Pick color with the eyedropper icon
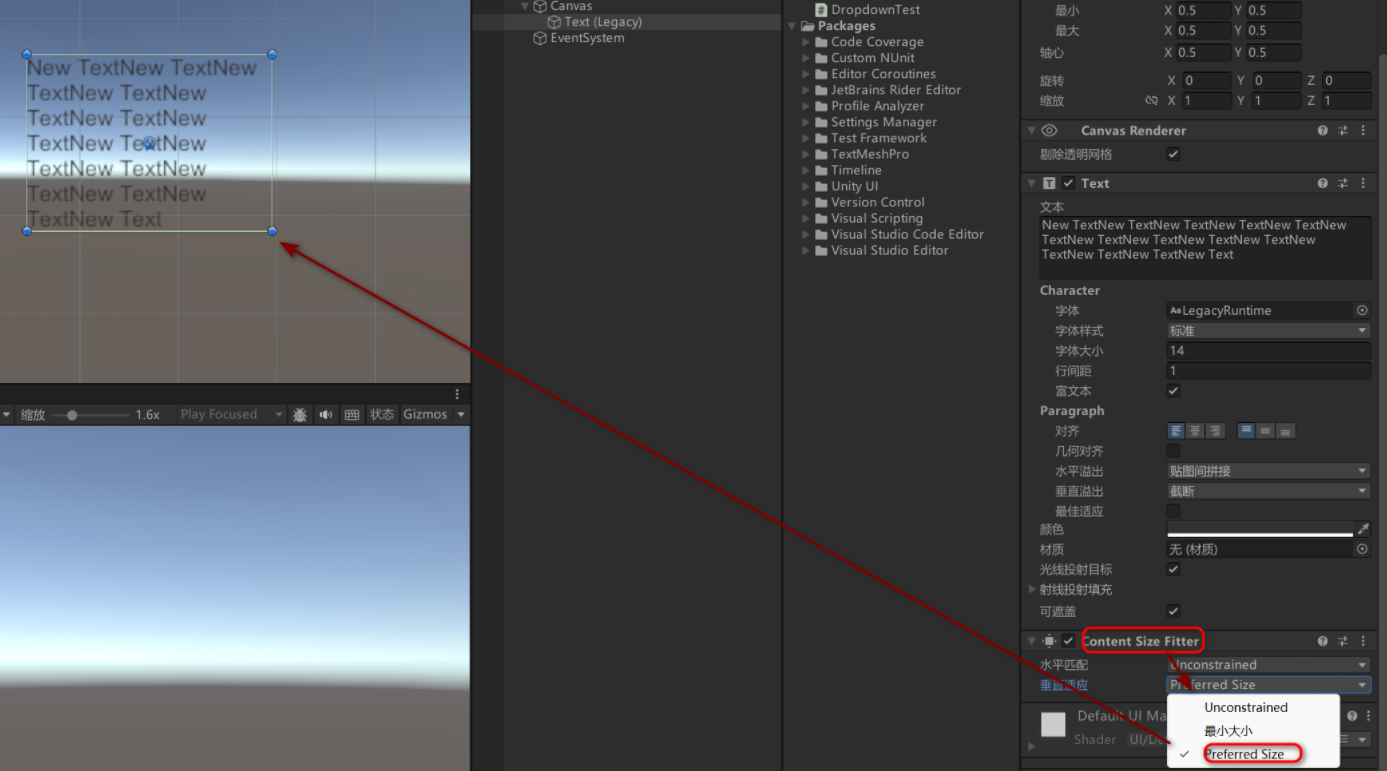 tap(1363, 529)
